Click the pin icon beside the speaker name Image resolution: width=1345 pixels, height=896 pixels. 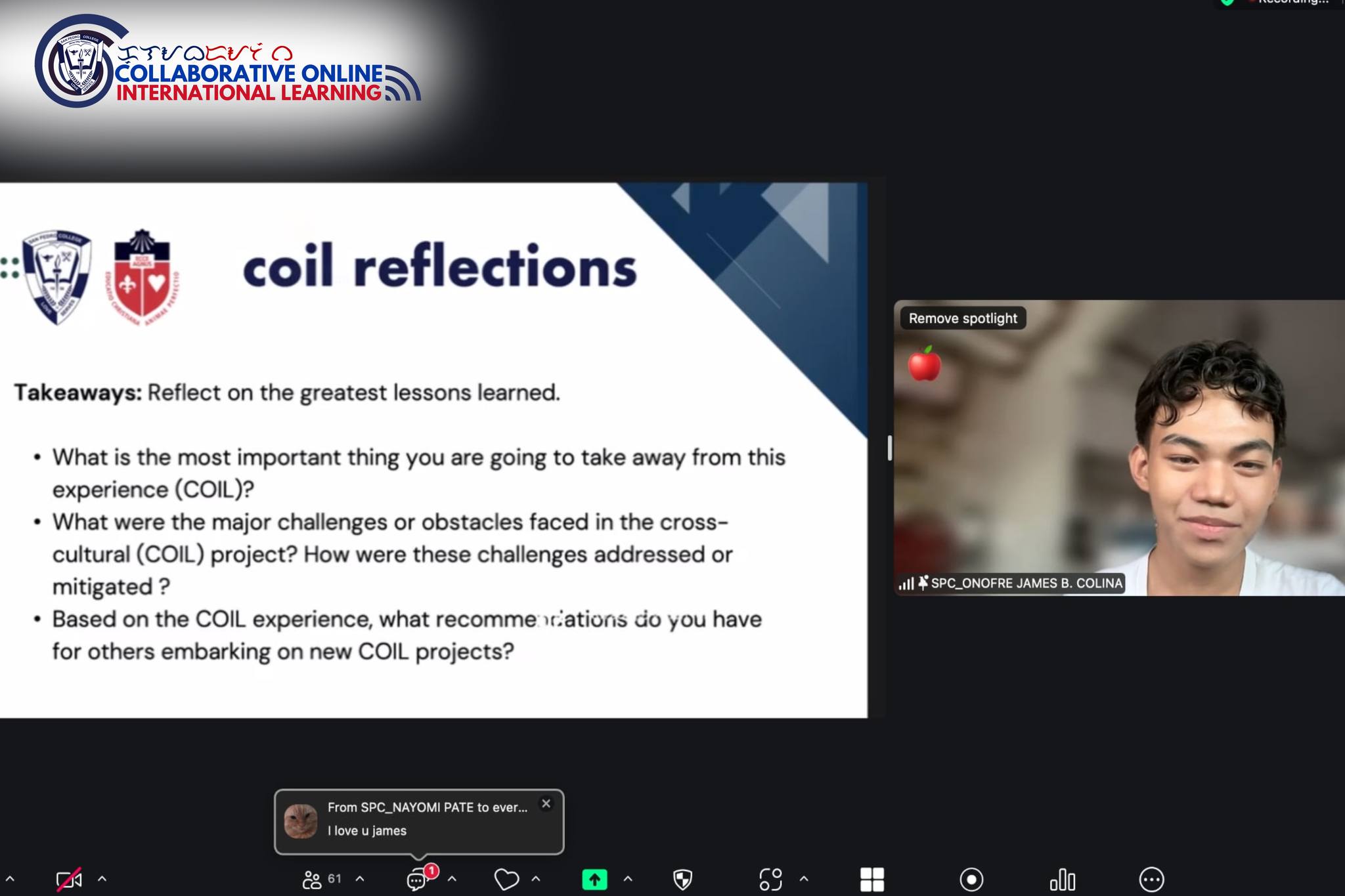[923, 582]
